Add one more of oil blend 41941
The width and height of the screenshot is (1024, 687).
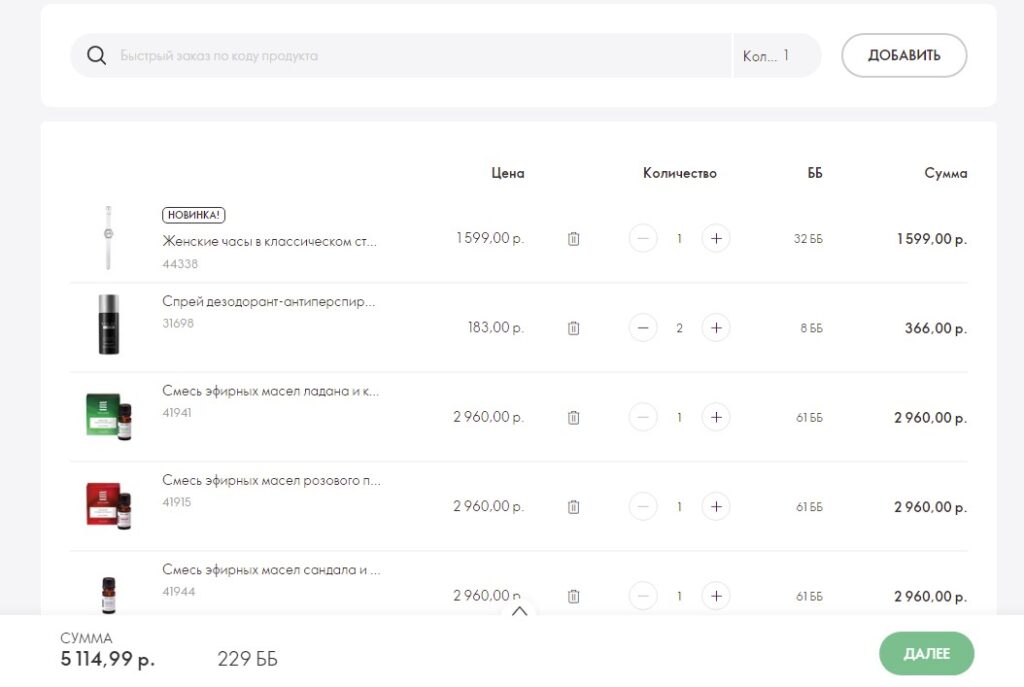click(716, 417)
